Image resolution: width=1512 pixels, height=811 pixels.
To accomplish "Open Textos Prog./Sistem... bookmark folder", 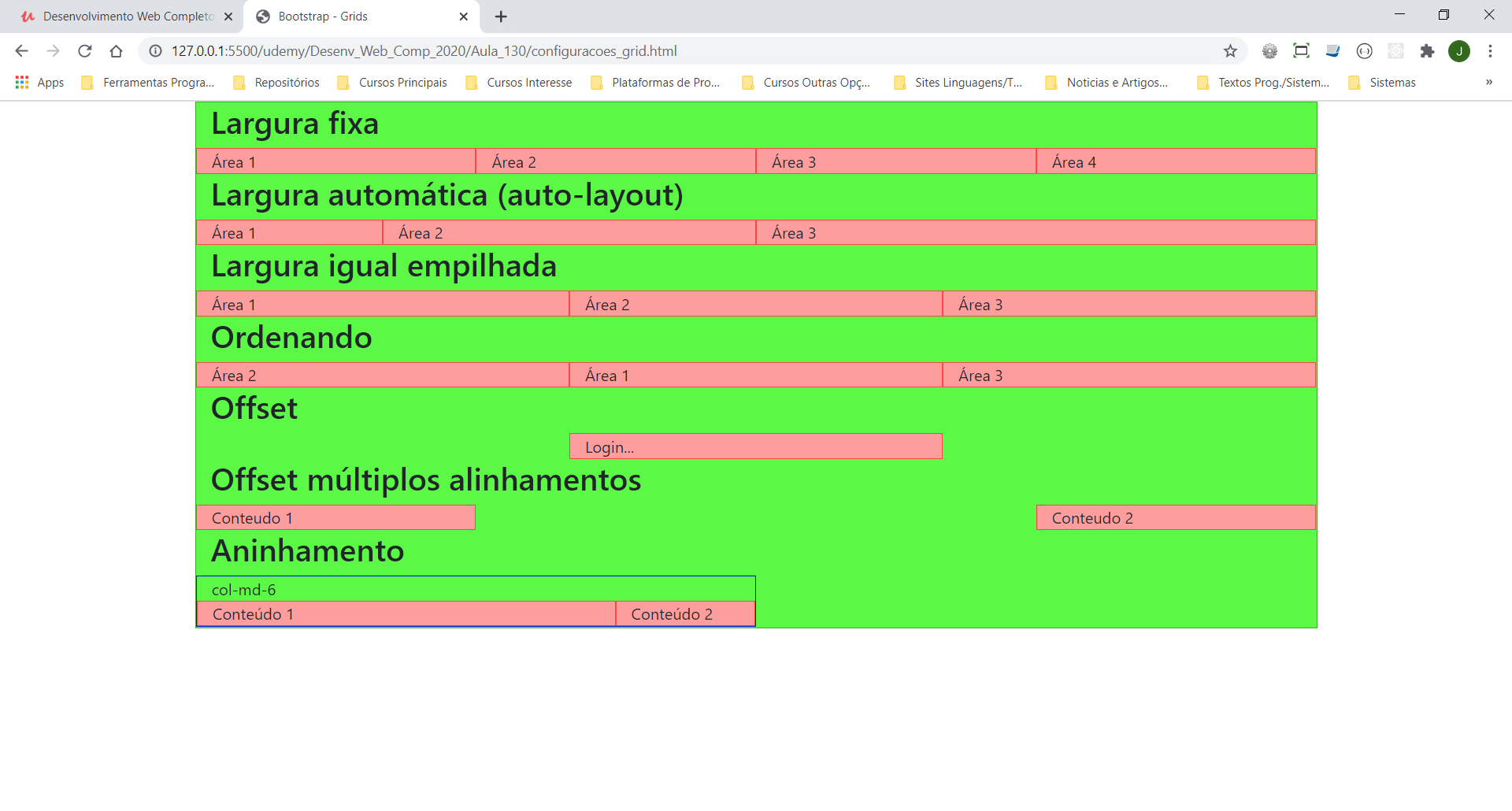I will pos(1263,83).
